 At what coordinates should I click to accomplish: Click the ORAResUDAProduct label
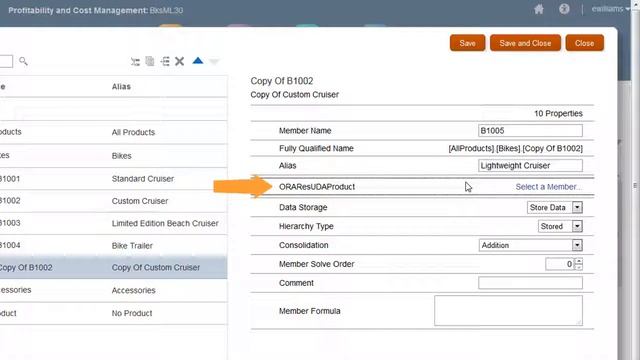(317, 187)
